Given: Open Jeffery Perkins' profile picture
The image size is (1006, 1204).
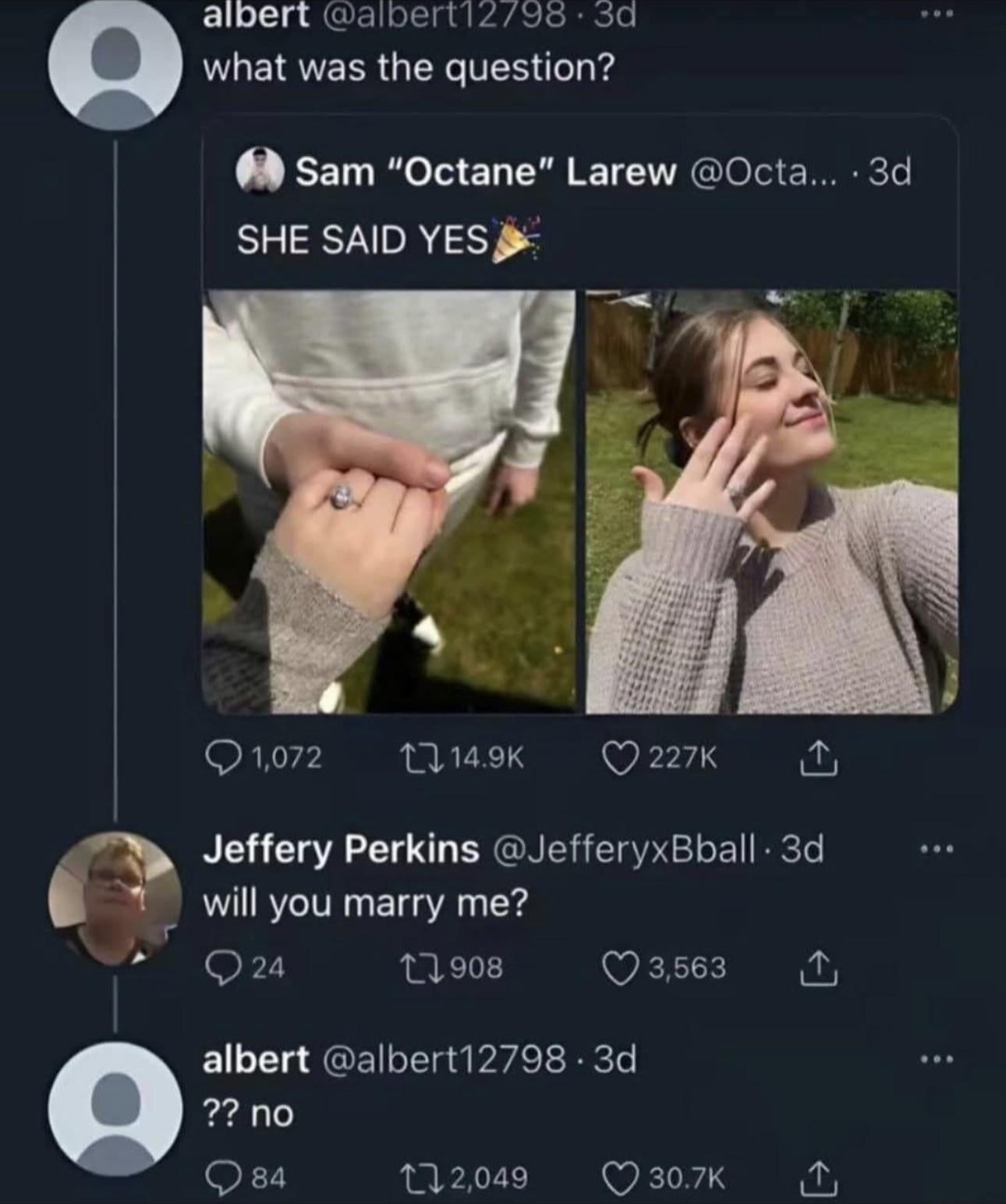Looking at the screenshot, I should 115,898.
